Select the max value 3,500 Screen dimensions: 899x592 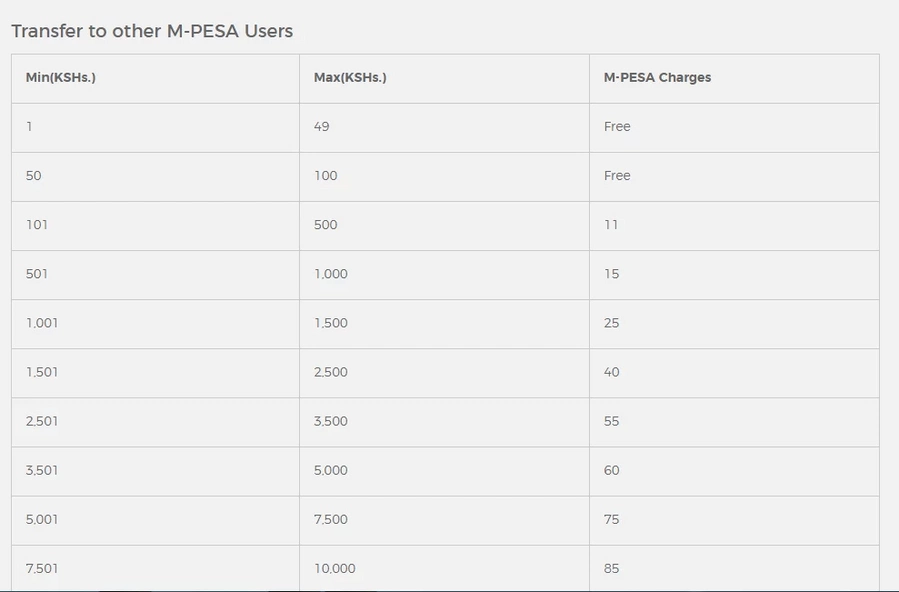[331, 421]
